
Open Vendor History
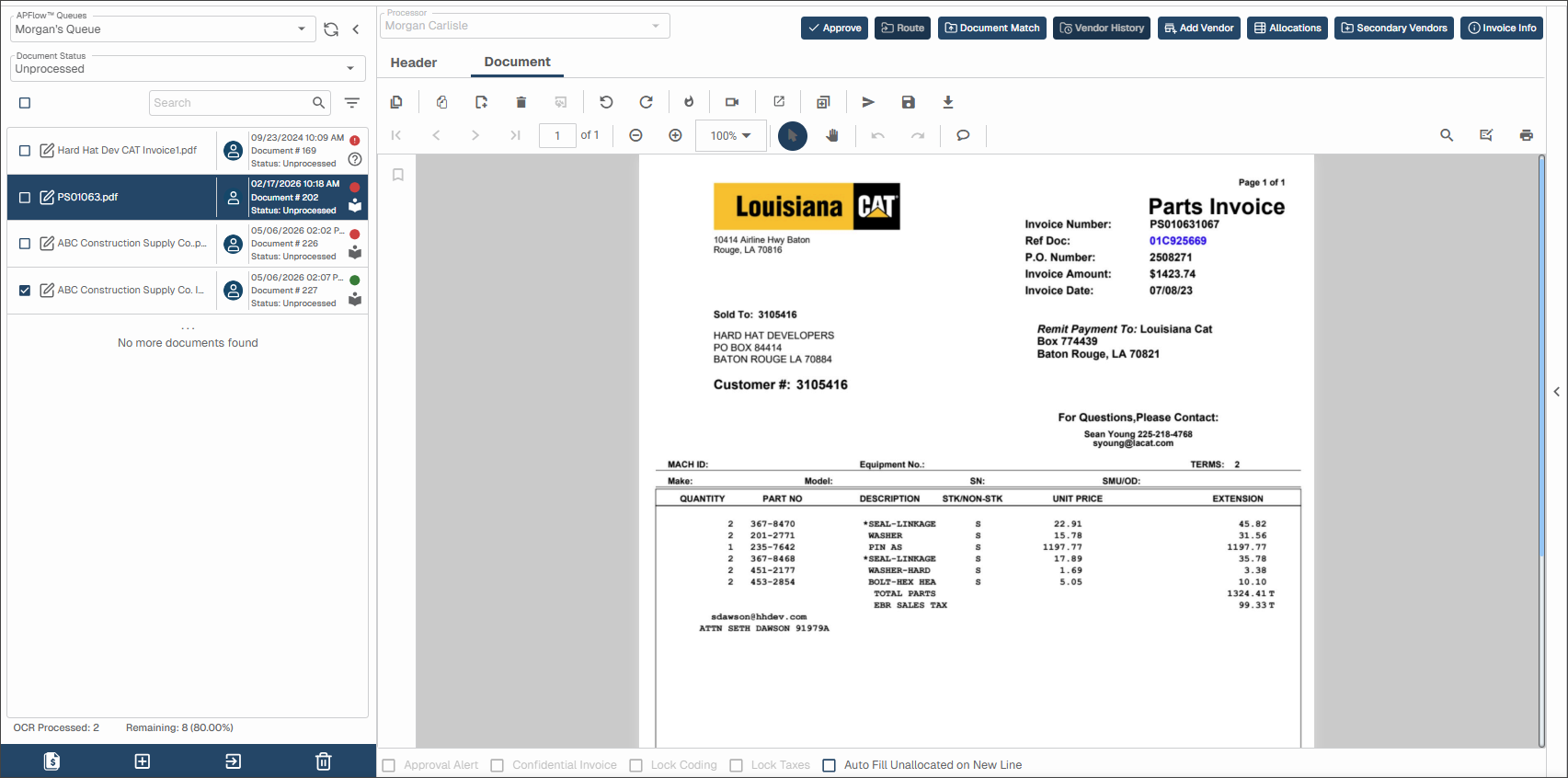tap(1102, 28)
